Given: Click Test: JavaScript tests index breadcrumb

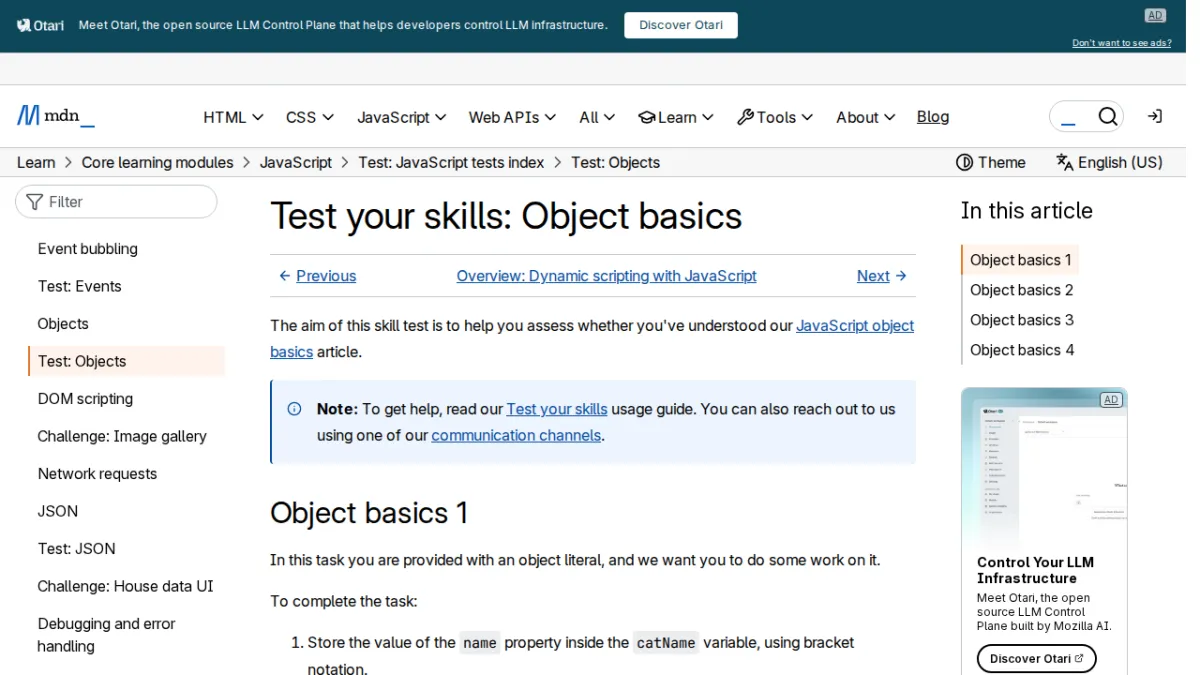Looking at the screenshot, I should [451, 162].
